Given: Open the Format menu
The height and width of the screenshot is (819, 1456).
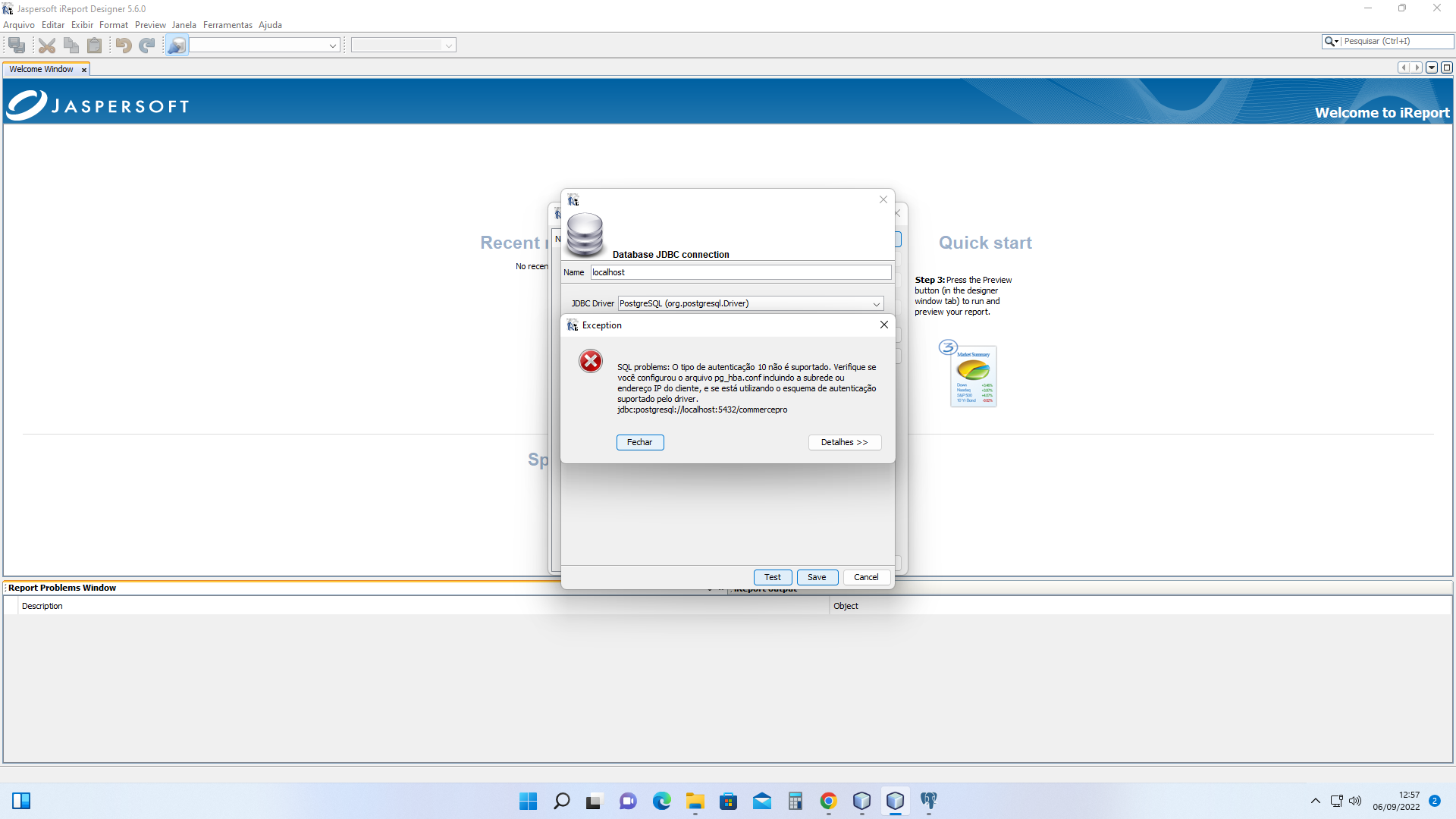Looking at the screenshot, I should point(114,25).
